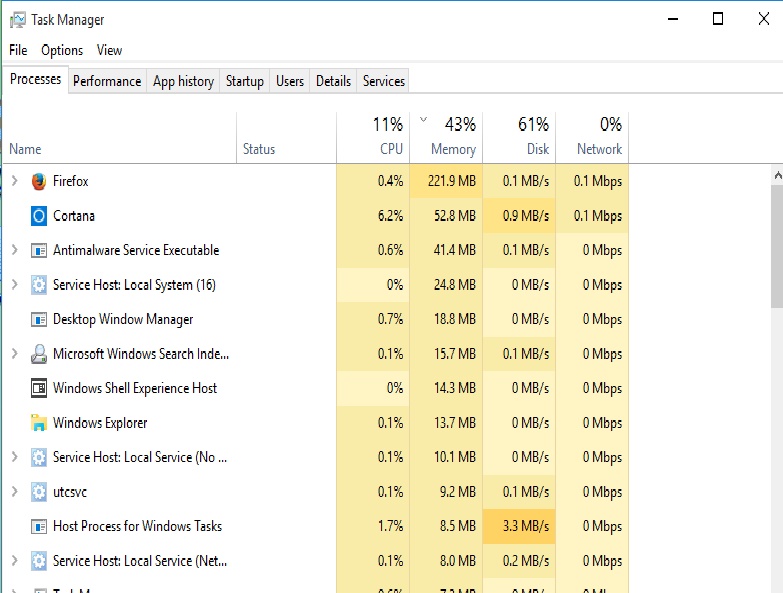Sort by the CPU column header
Image resolution: width=783 pixels, height=593 pixels.
391,149
